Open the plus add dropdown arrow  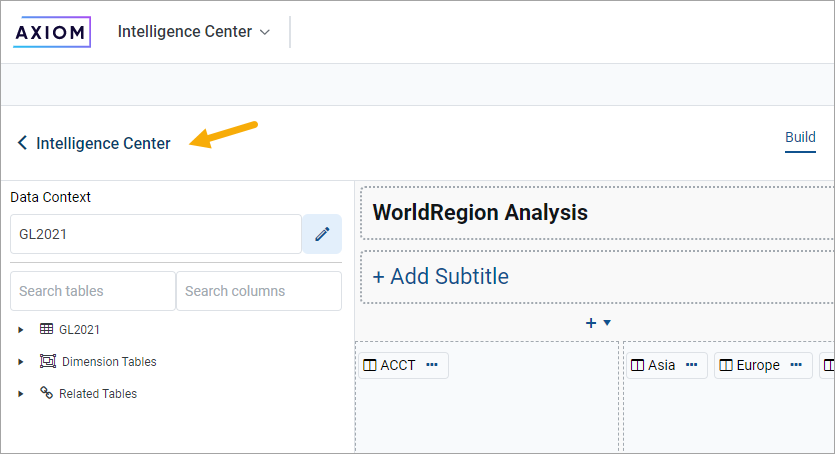point(607,322)
